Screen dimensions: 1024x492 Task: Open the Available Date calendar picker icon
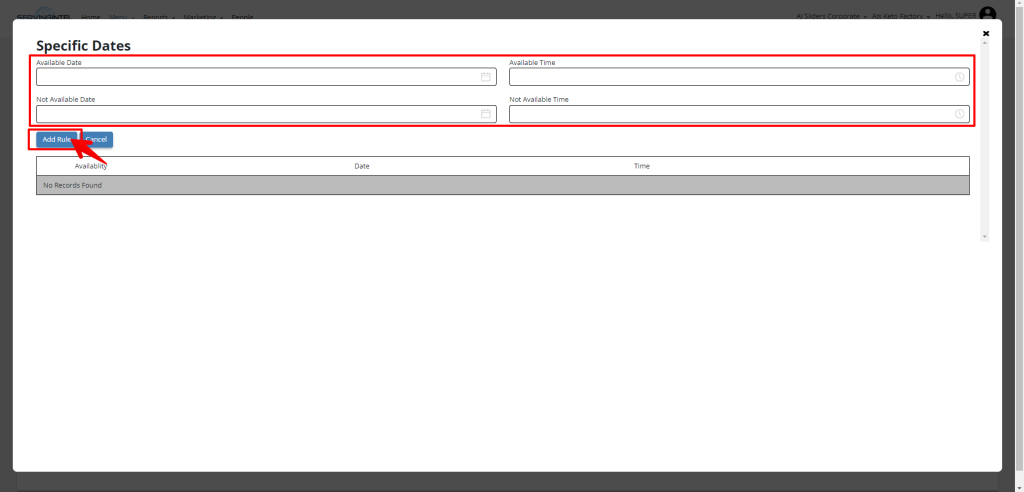point(485,77)
